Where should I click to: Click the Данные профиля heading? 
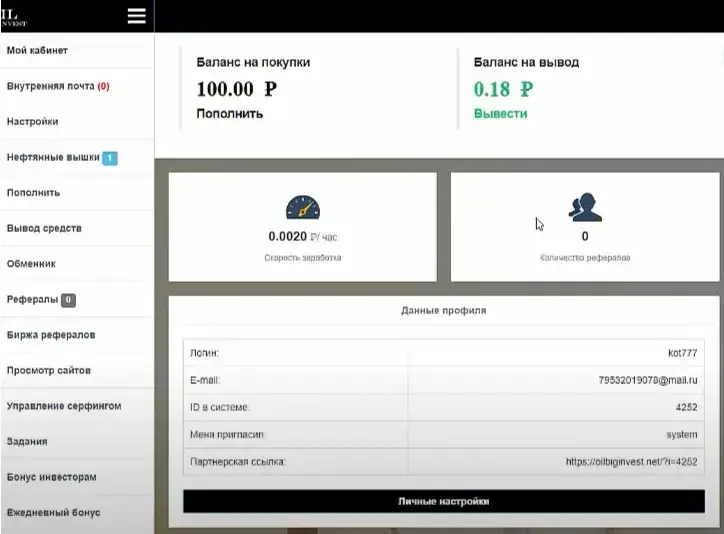(x=444, y=310)
